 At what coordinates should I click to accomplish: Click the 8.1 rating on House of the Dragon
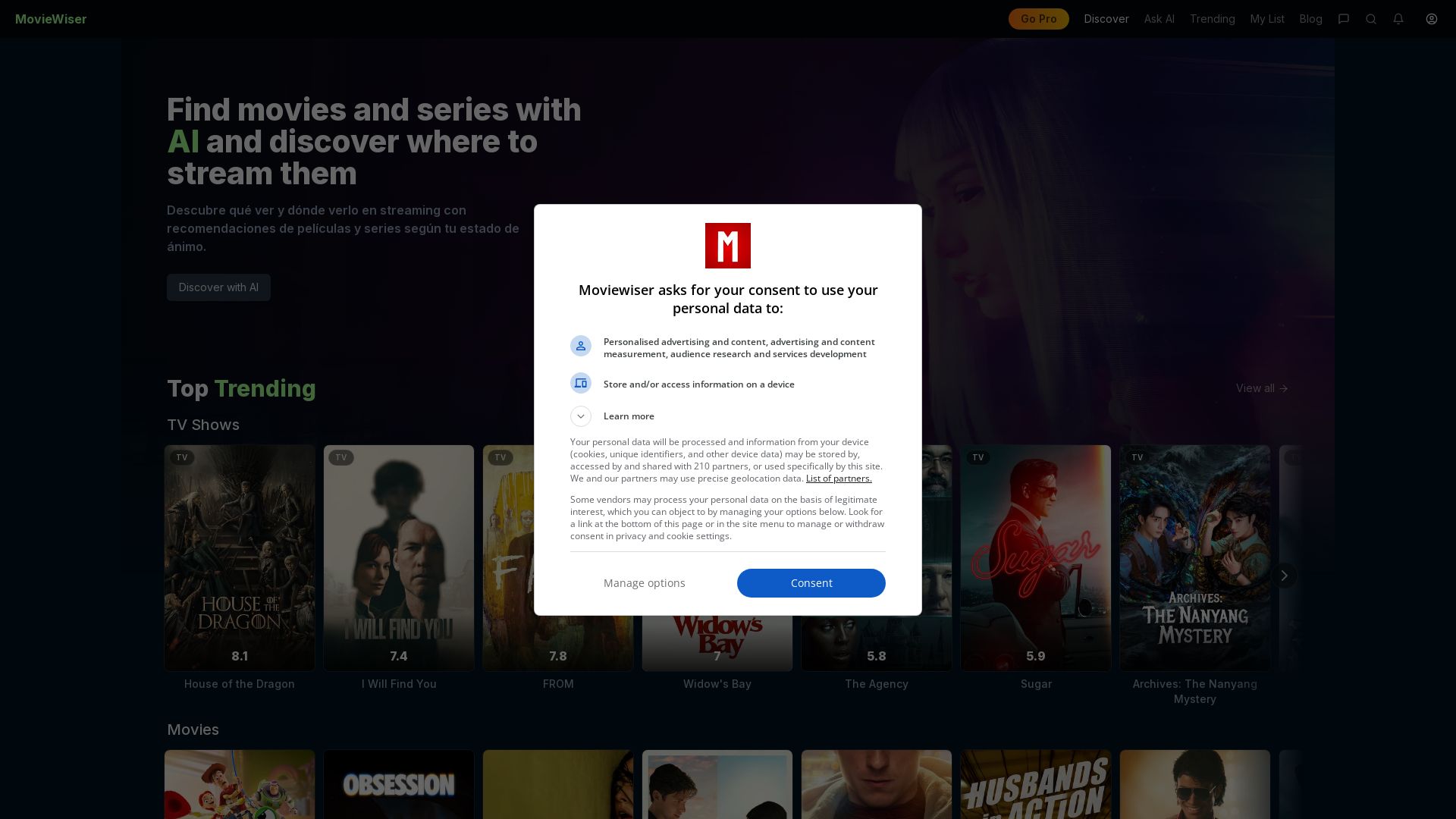[x=240, y=657]
